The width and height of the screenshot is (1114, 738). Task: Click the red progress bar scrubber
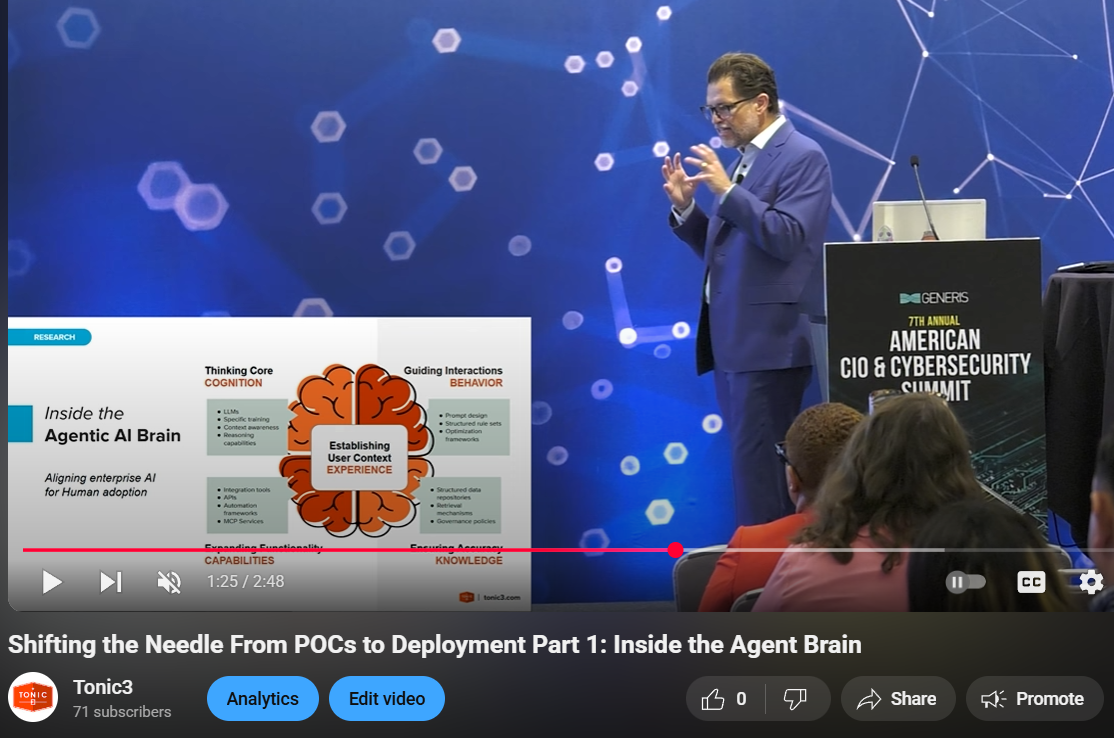tap(676, 550)
